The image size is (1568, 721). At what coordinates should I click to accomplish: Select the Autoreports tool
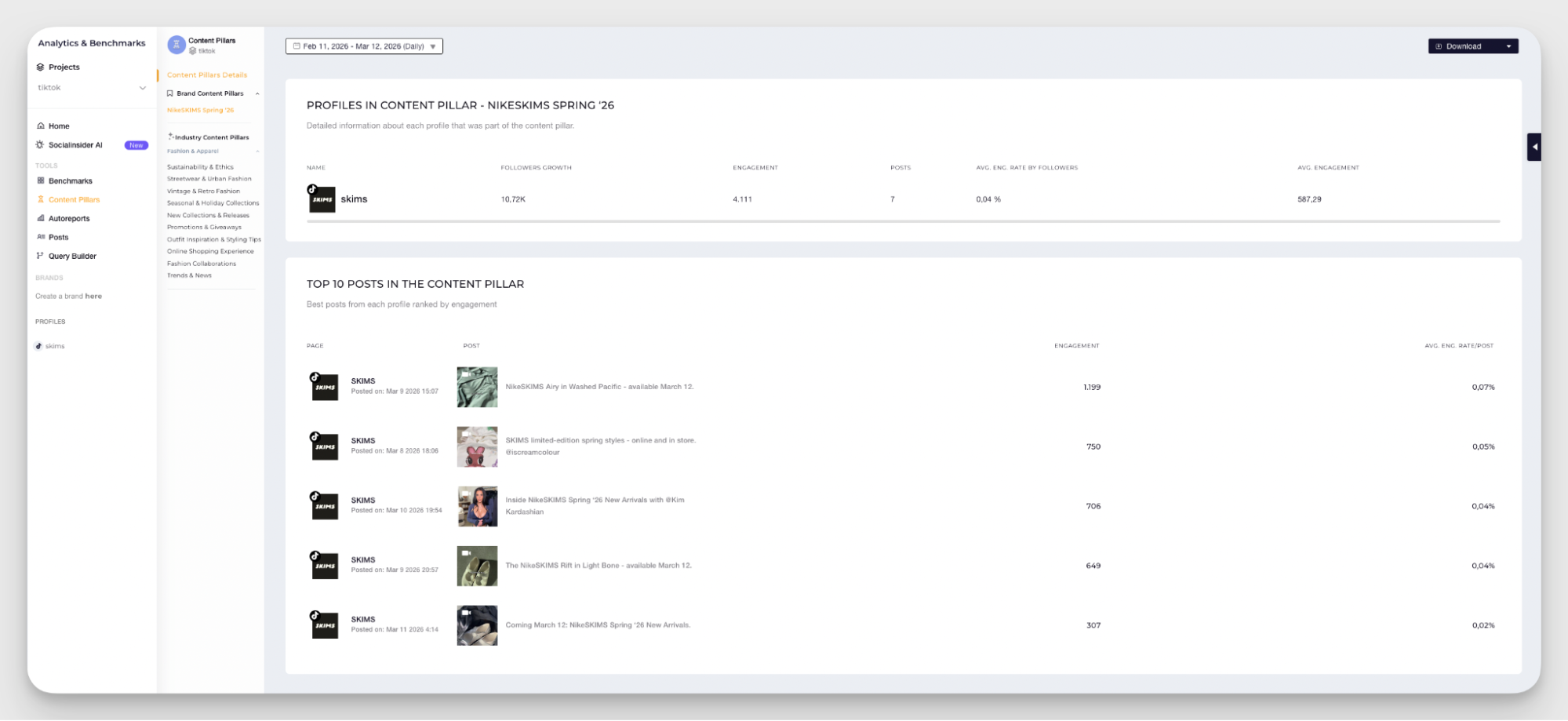tap(70, 218)
